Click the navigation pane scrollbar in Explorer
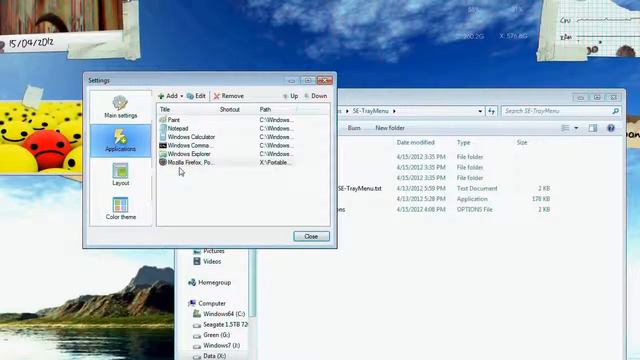Image resolution: width=640 pixels, height=360 pixels. click(253, 284)
